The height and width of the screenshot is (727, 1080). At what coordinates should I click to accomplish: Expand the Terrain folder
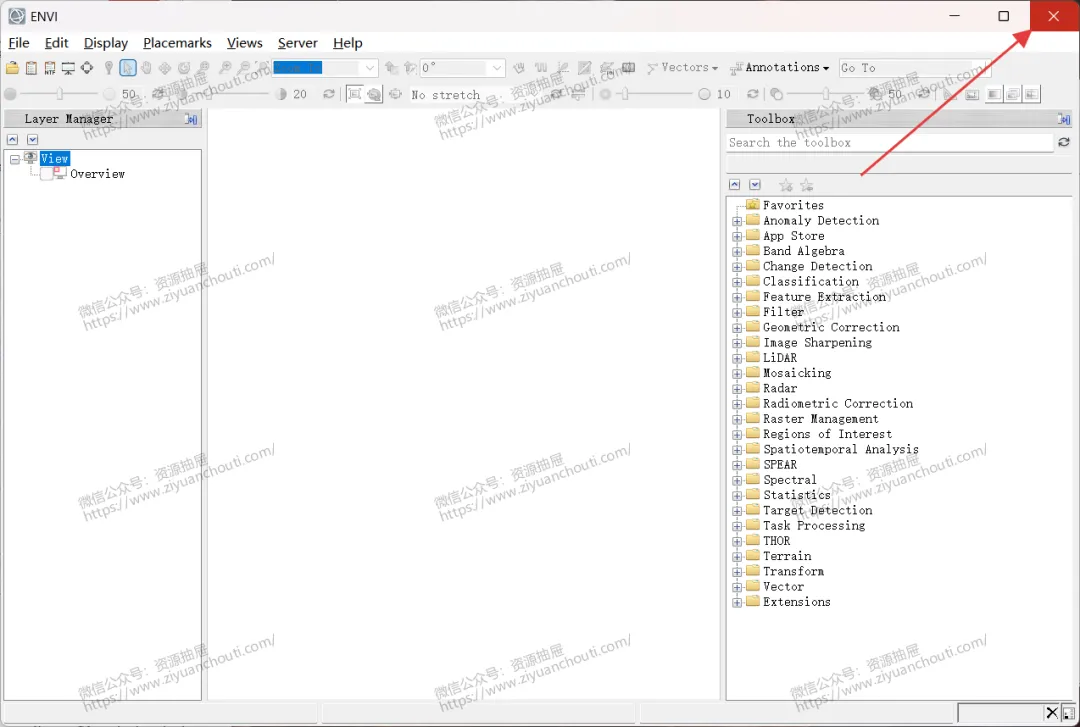tap(737, 557)
